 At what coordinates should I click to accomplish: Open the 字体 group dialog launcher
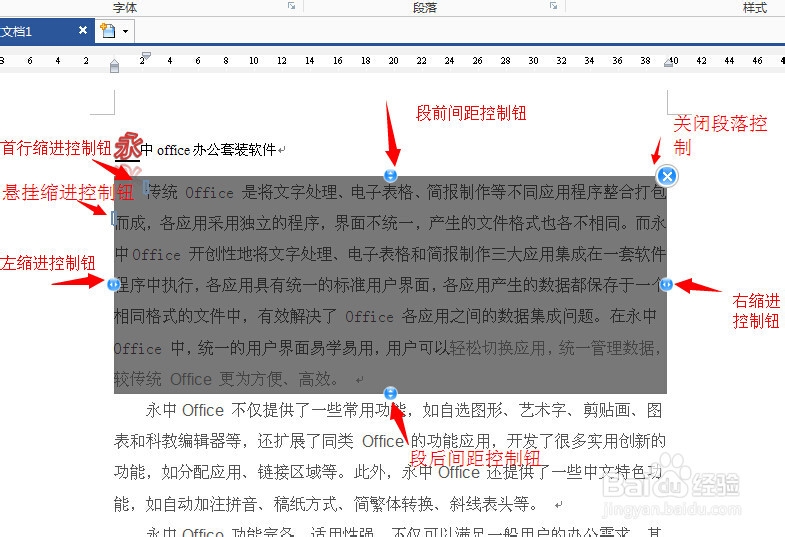coord(291,6)
